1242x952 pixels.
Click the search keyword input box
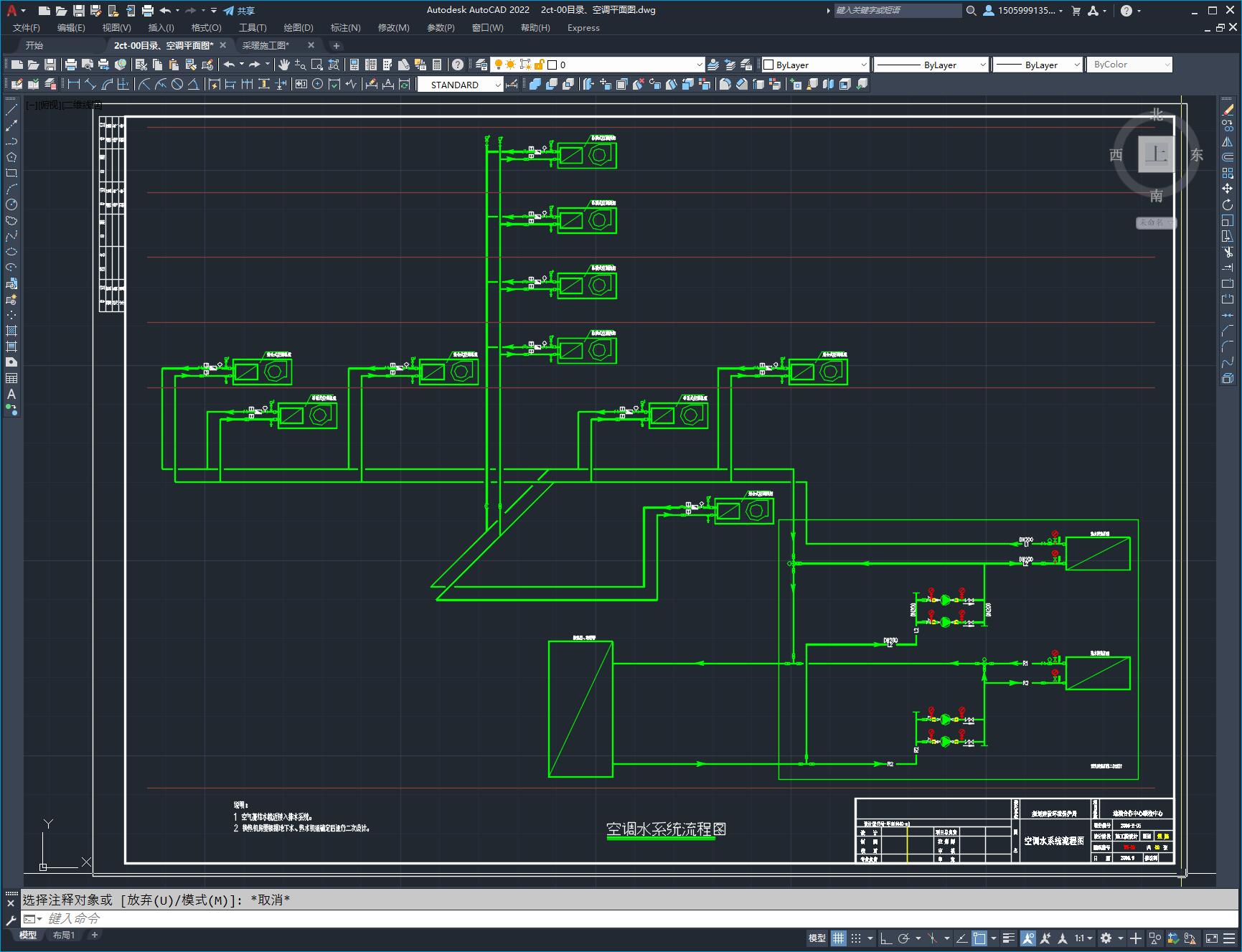pos(898,11)
